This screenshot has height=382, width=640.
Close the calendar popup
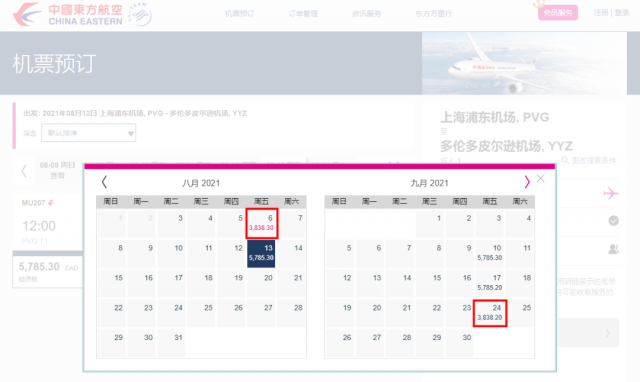[540, 178]
